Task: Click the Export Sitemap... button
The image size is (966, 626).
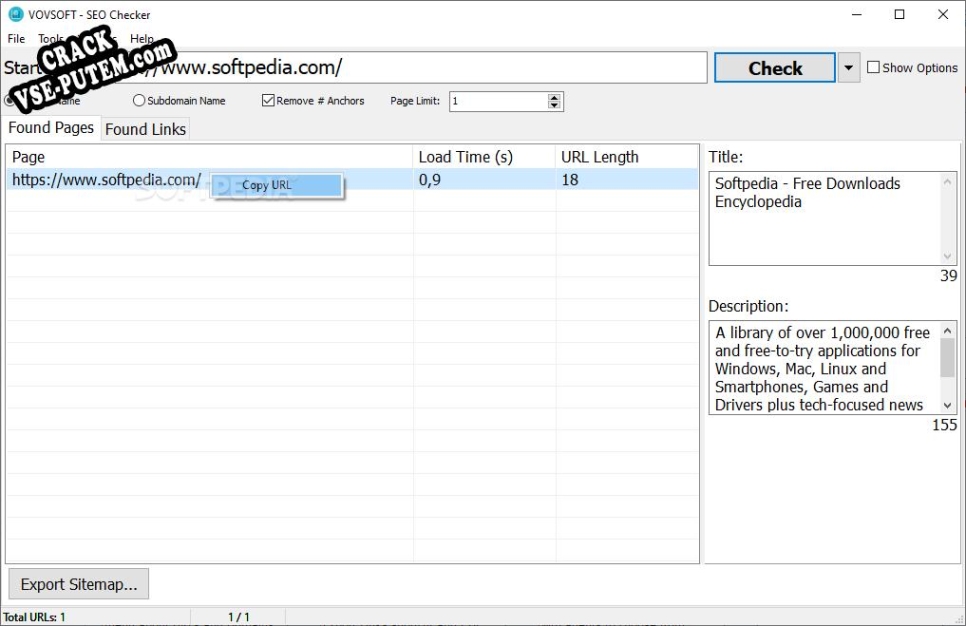Action: 79,584
